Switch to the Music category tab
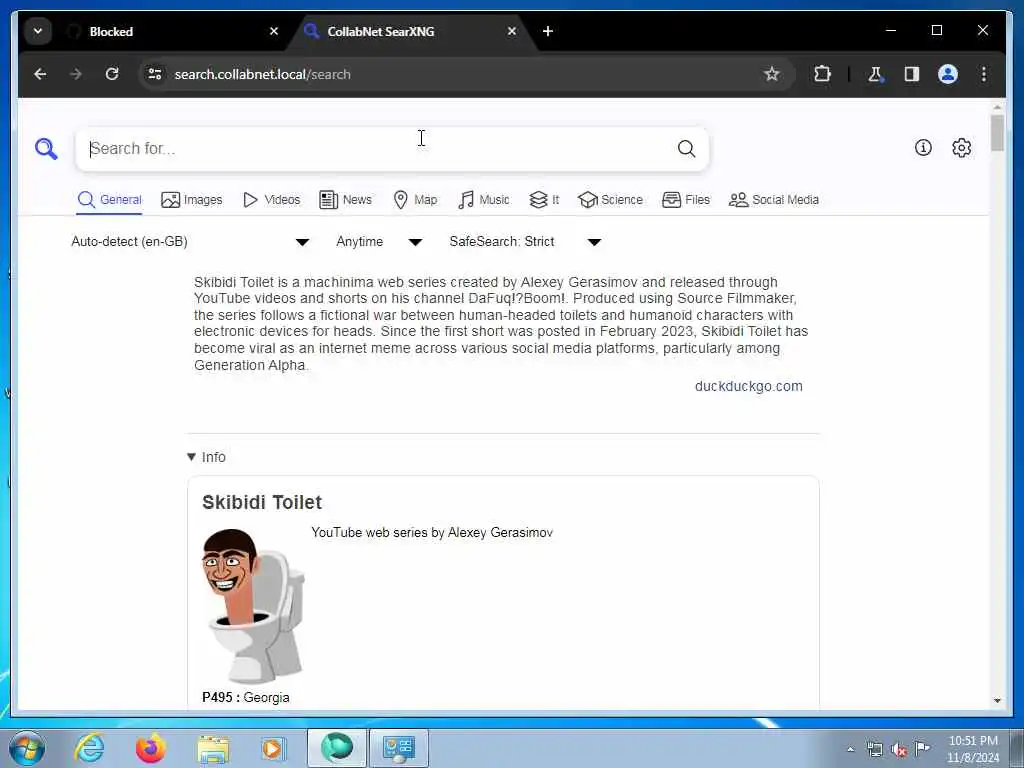1024x768 pixels. [484, 200]
